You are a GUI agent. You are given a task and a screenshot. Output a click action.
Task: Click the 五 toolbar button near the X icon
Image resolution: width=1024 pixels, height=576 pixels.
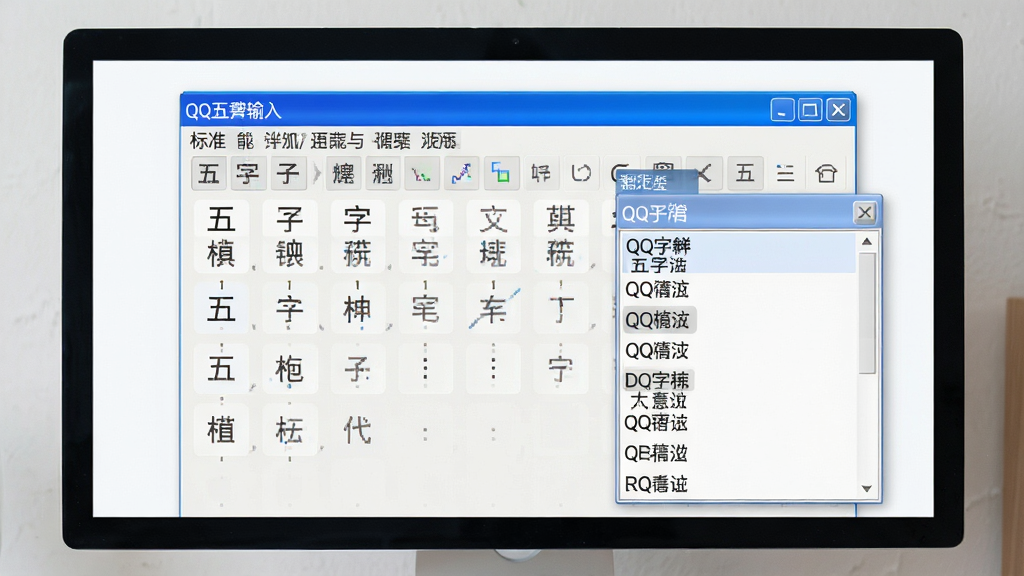(745, 174)
